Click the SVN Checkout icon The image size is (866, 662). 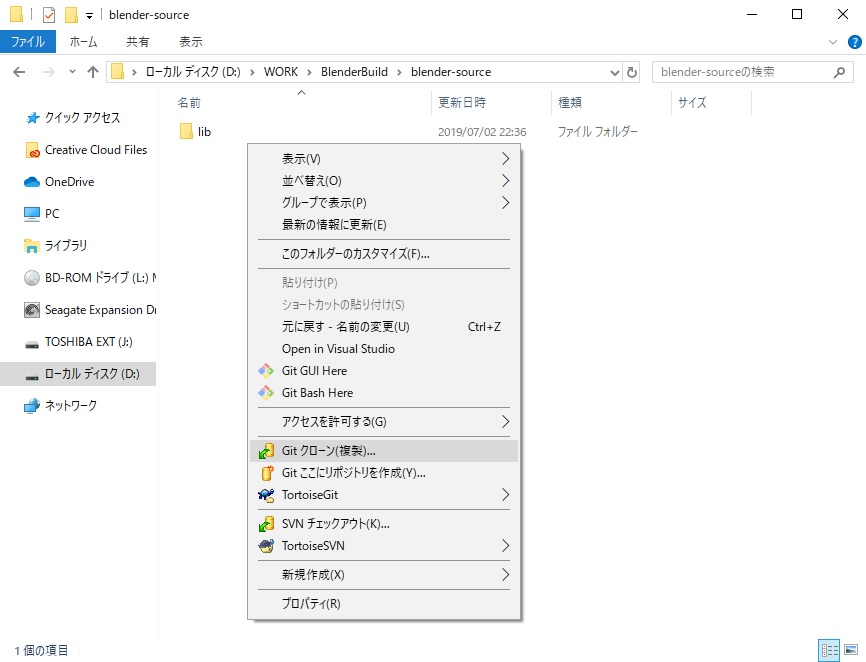[x=266, y=524]
